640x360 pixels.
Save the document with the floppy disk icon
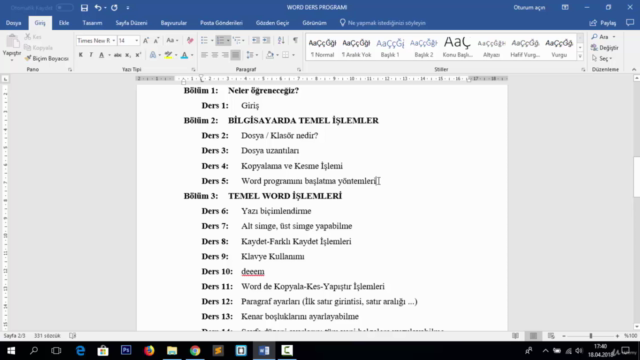[x=84, y=7]
